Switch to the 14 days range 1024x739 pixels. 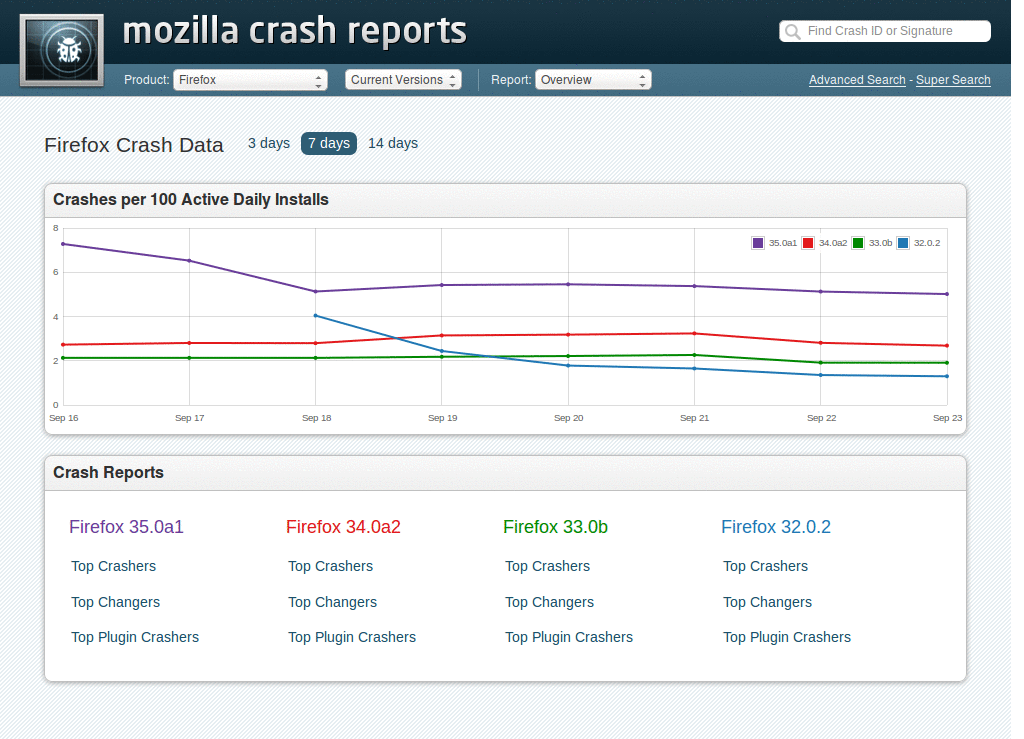[392, 143]
